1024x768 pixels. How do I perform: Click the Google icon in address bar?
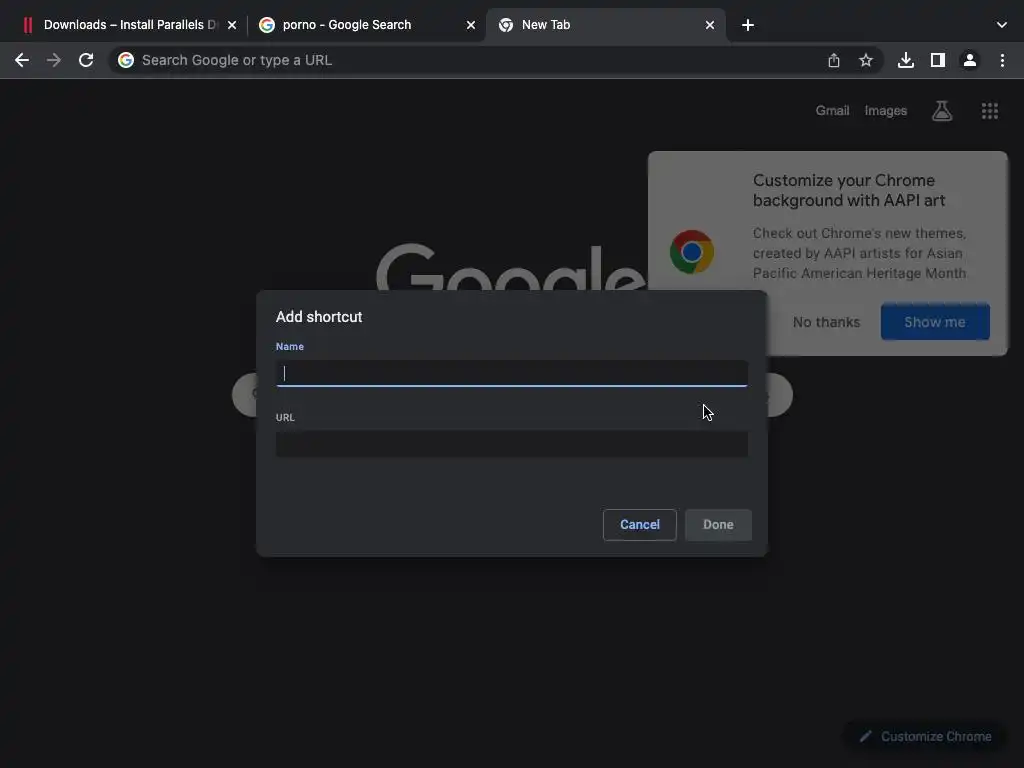coord(126,60)
